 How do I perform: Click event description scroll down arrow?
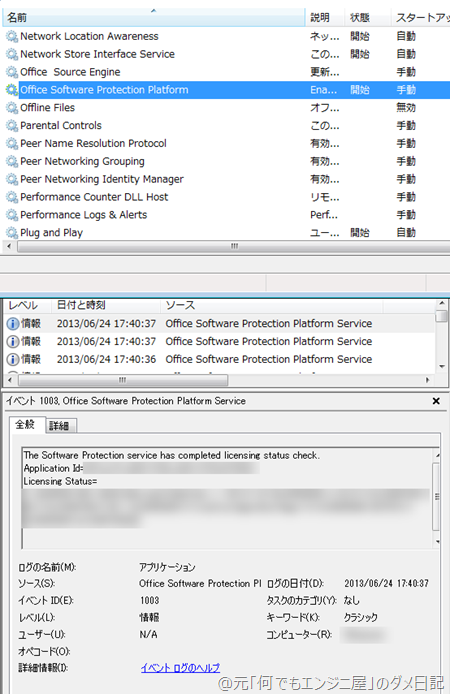coord(437,542)
